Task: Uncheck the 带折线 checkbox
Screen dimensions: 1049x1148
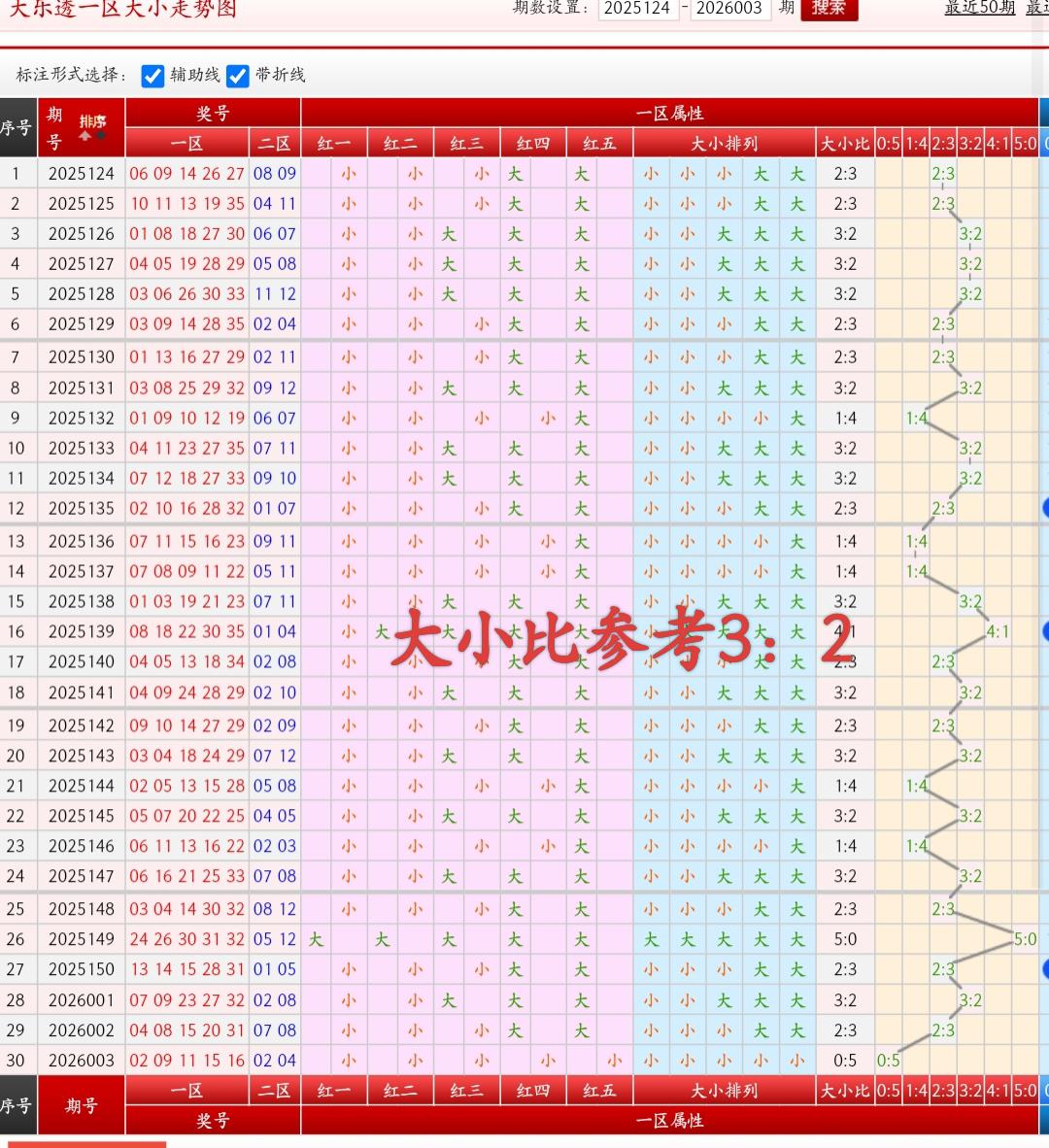Action: coord(238,76)
